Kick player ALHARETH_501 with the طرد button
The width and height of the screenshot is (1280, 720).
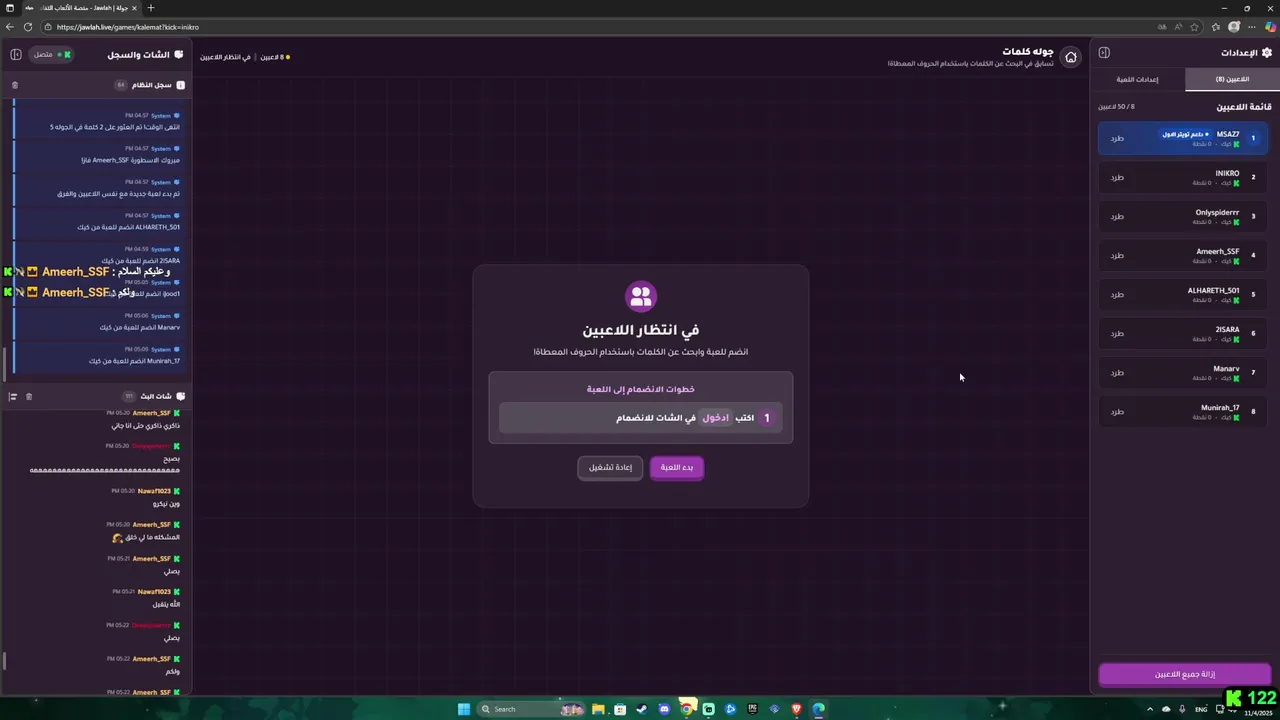tap(1117, 295)
